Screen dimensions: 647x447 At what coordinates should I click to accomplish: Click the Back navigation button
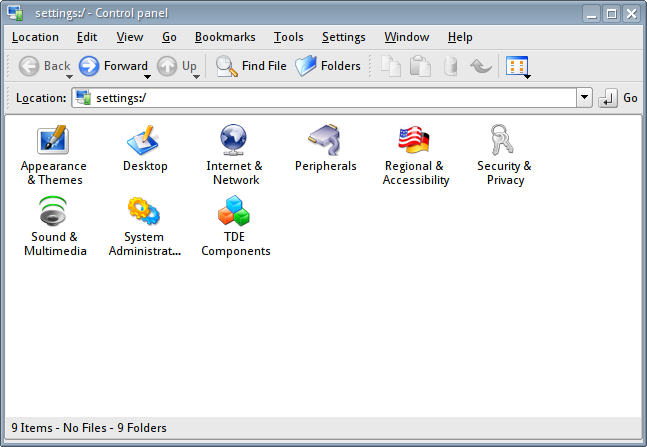pos(44,66)
